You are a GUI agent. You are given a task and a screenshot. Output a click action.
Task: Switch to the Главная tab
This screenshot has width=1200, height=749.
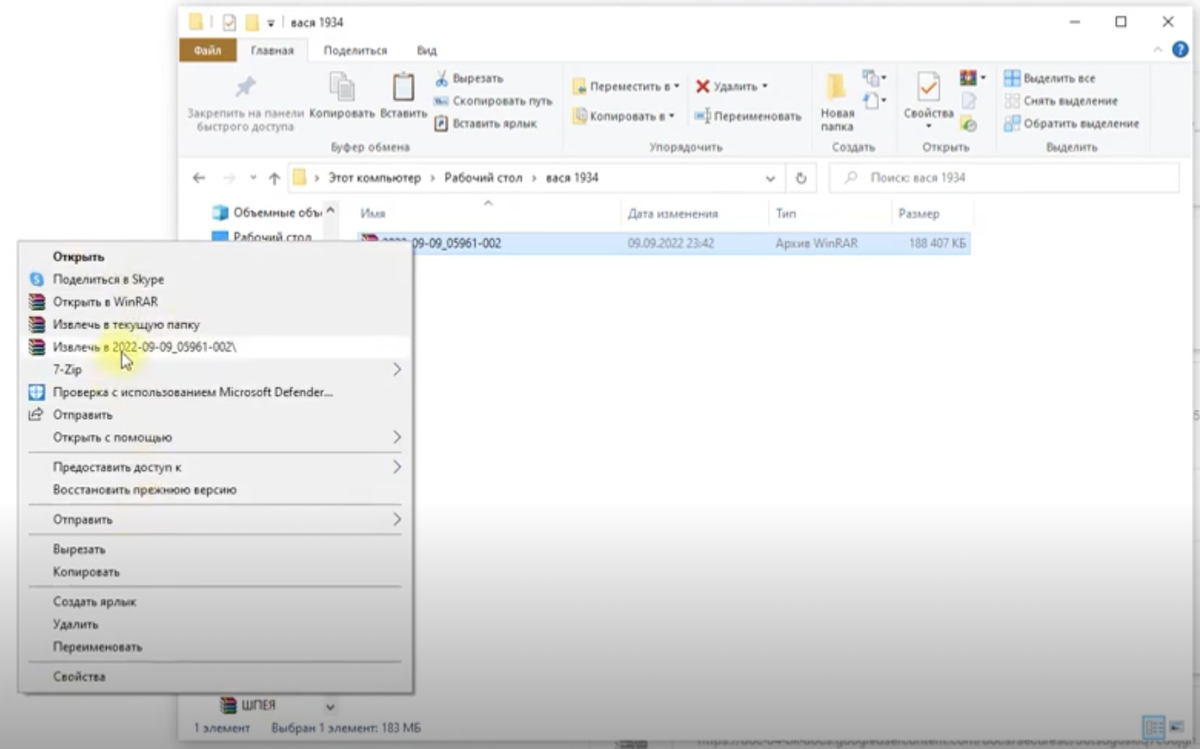coord(272,50)
